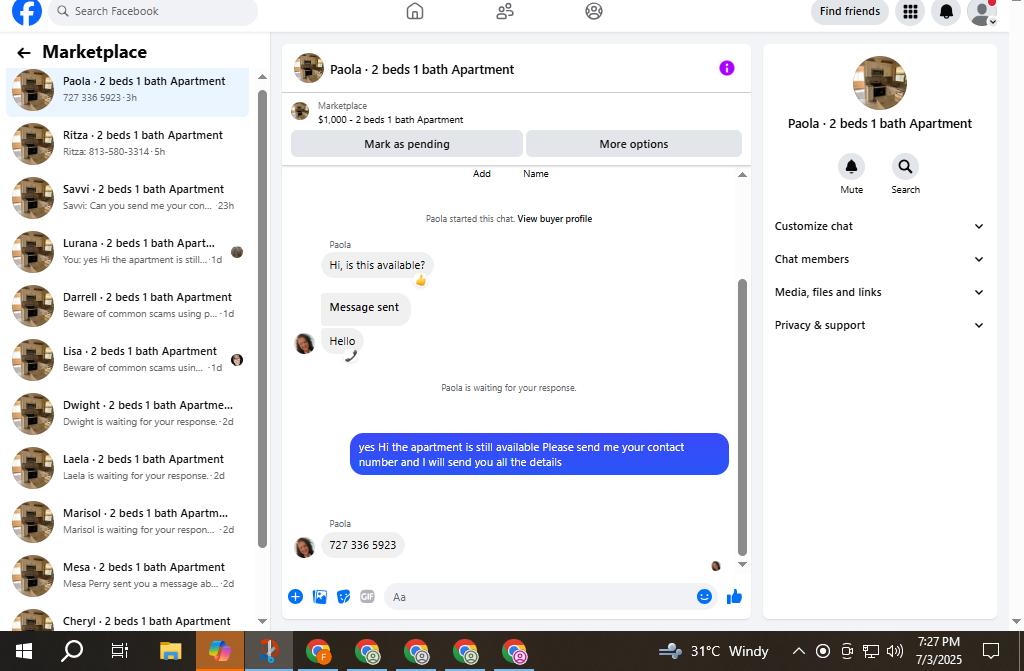The height and width of the screenshot is (671, 1024).
Task: Click the conversation list scrollbar
Action: point(263,319)
